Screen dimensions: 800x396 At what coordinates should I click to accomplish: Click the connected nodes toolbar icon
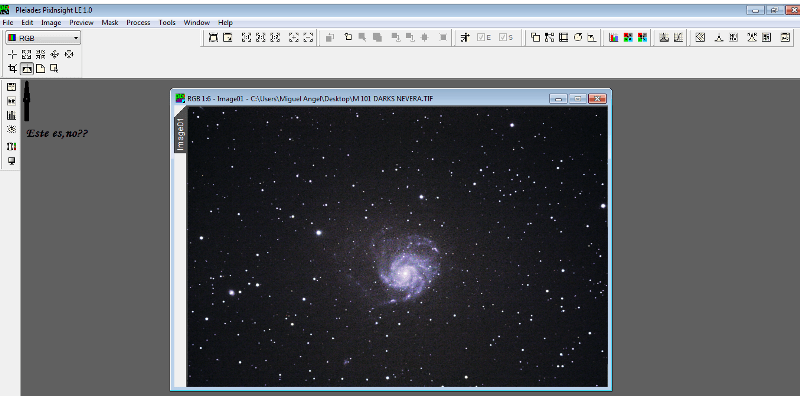click(x=549, y=37)
